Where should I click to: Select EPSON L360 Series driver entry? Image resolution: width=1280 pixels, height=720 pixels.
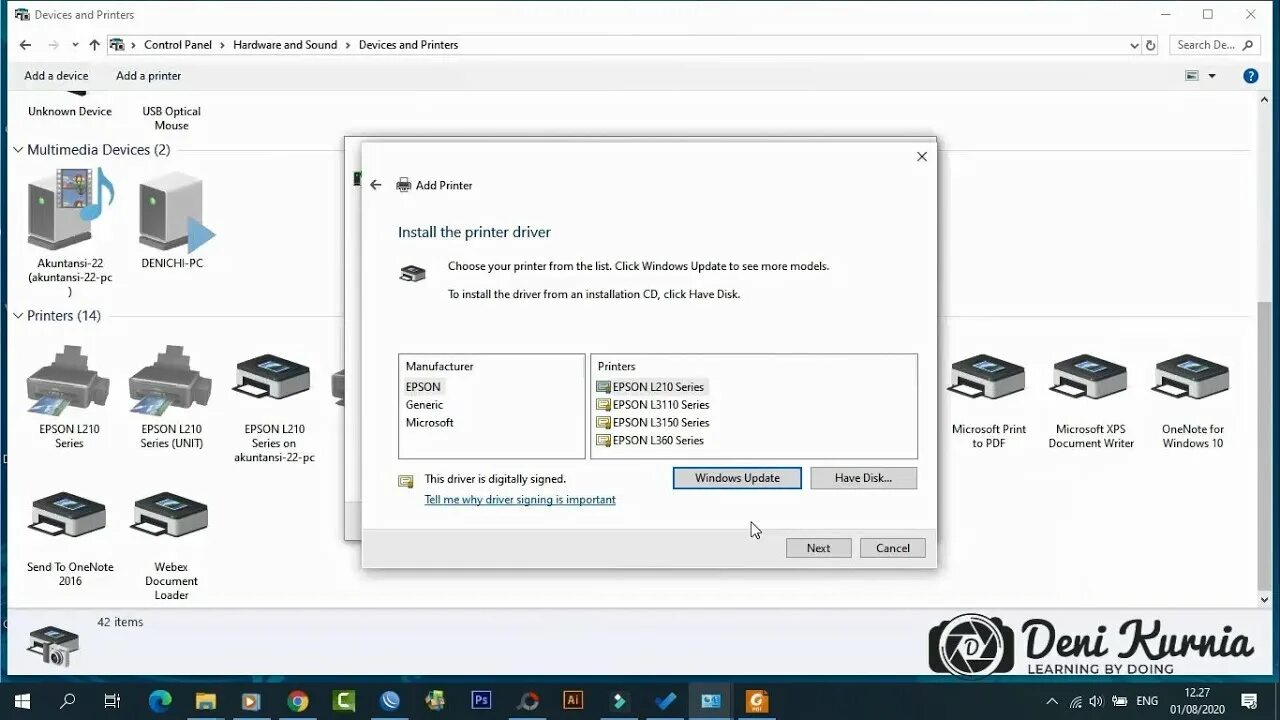651,441
